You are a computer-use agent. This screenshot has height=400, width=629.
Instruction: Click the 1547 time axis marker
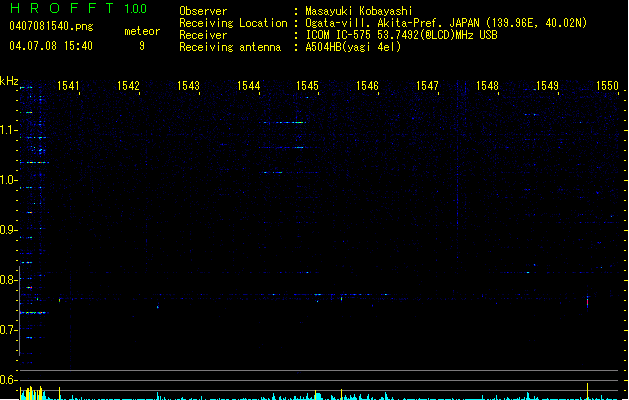(x=427, y=86)
